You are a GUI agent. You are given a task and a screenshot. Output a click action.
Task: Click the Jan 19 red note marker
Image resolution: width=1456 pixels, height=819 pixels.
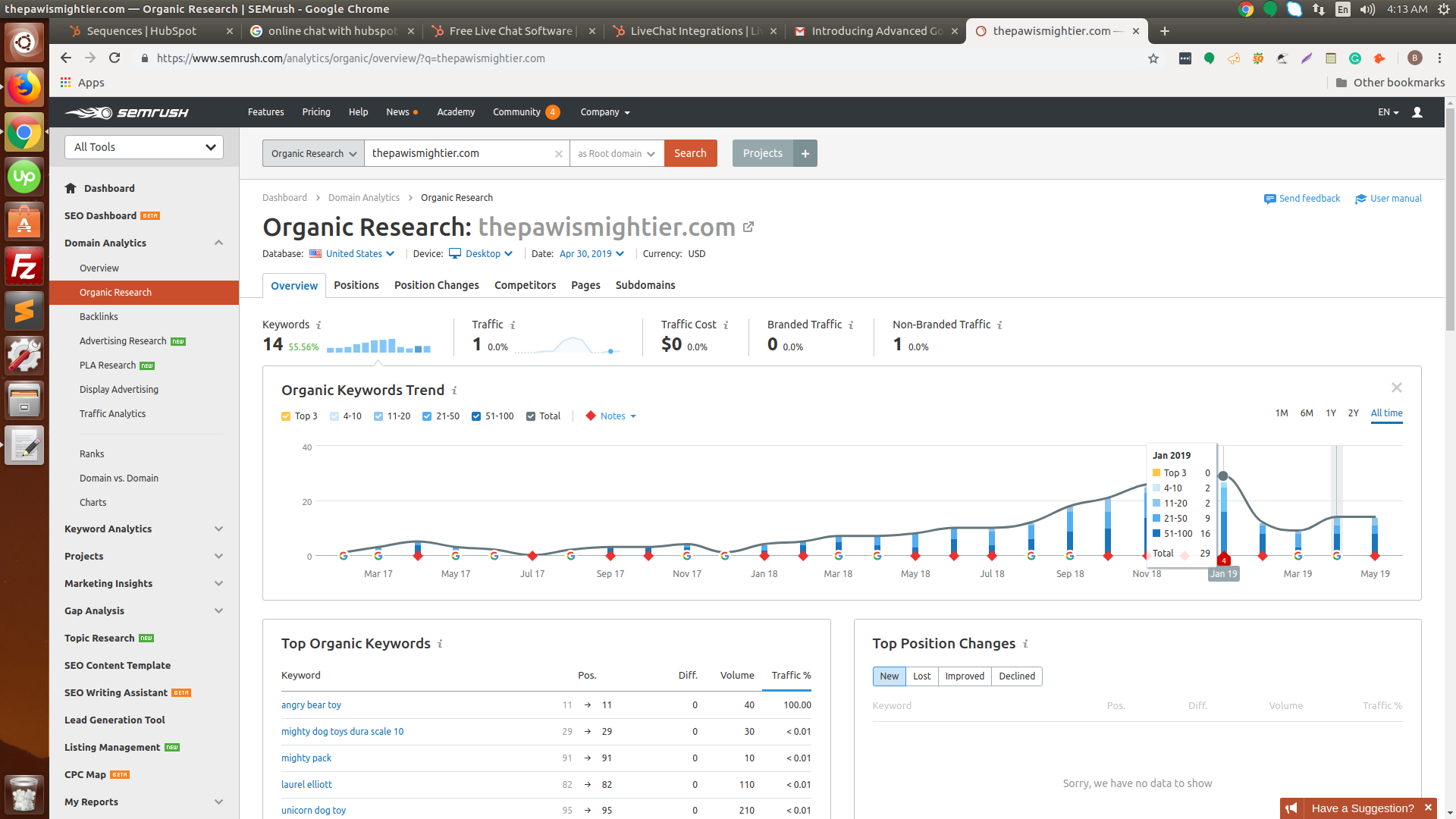(1223, 560)
